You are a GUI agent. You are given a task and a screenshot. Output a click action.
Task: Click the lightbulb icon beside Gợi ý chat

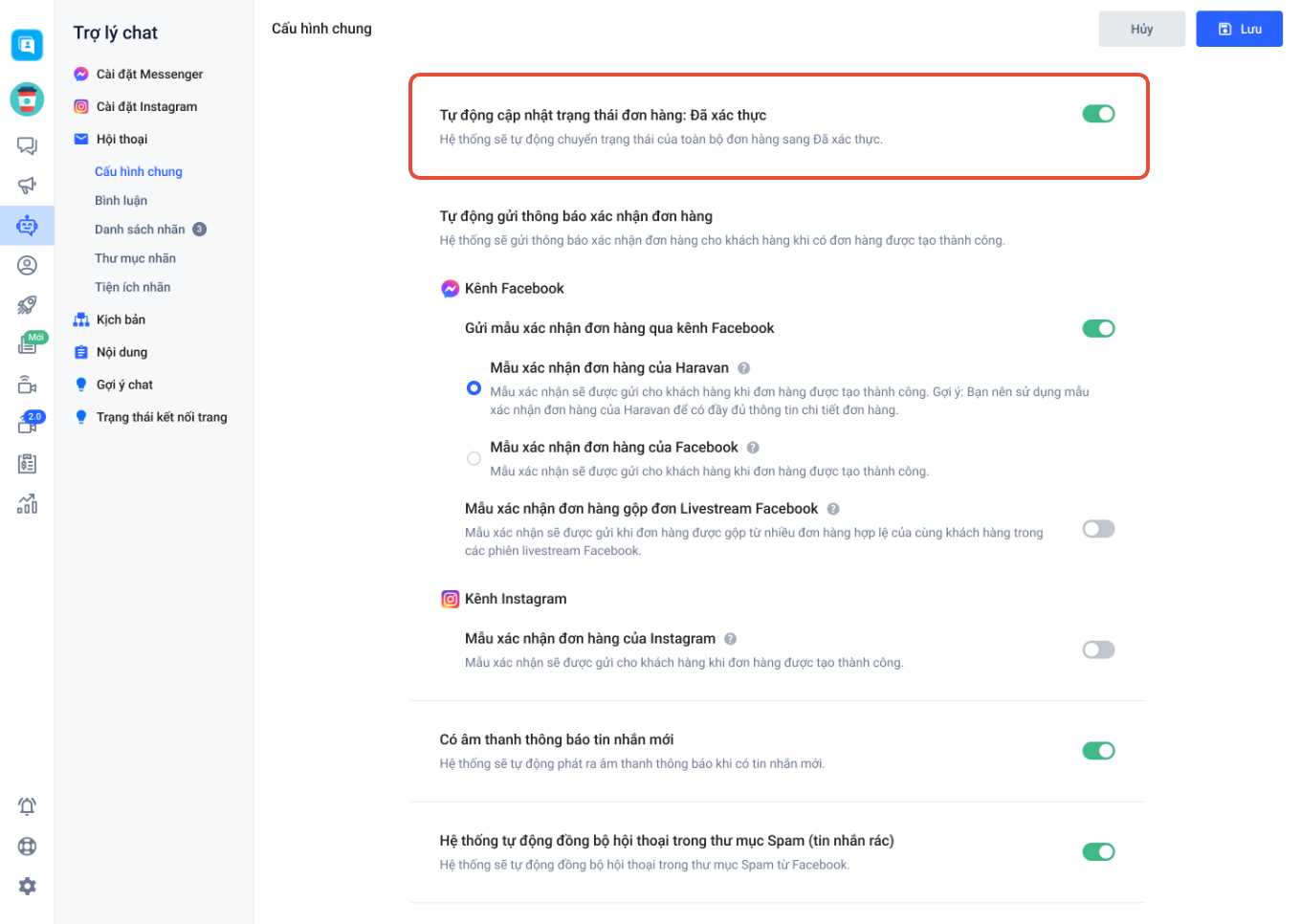(x=81, y=385)
